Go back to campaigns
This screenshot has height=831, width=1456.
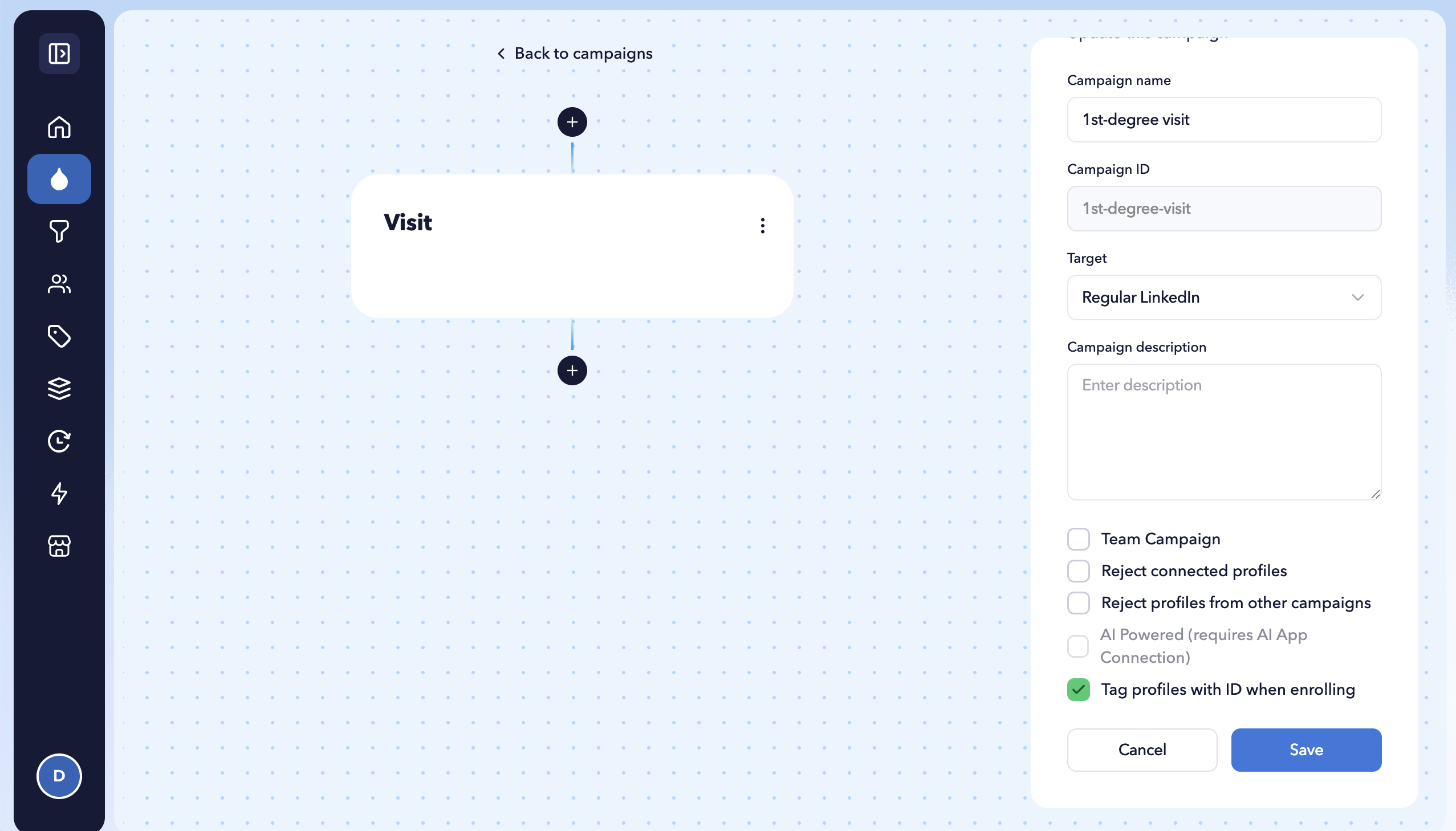pos(575,53)
